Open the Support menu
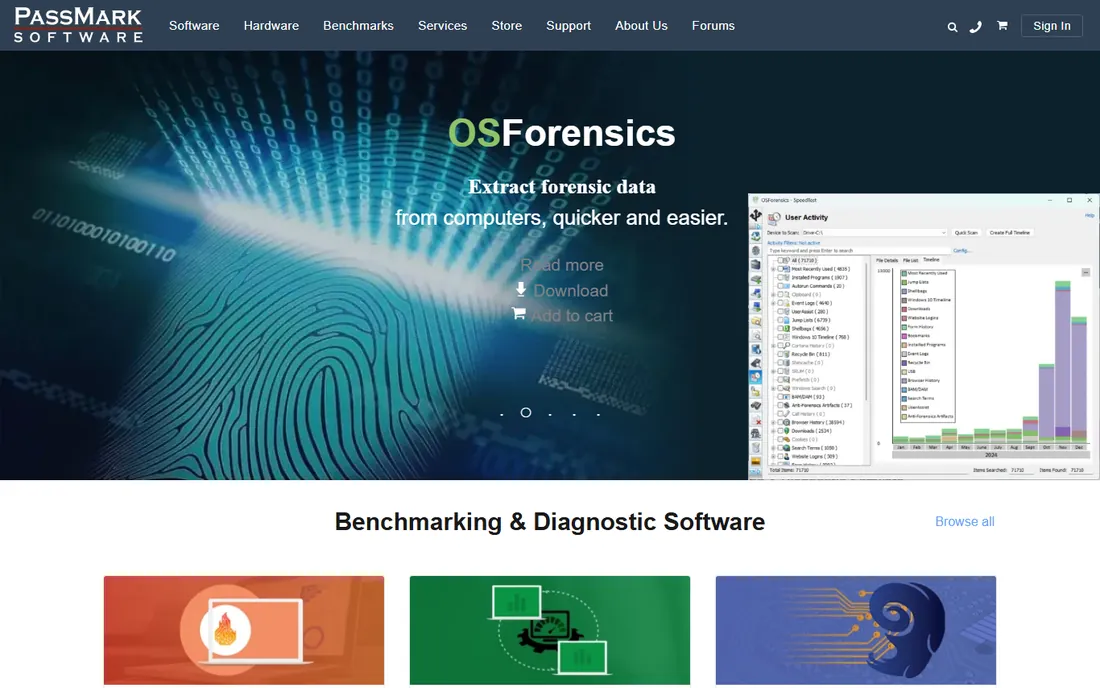Image resolution: width=1100 pixels, height=688 pixels. (569, 25)
